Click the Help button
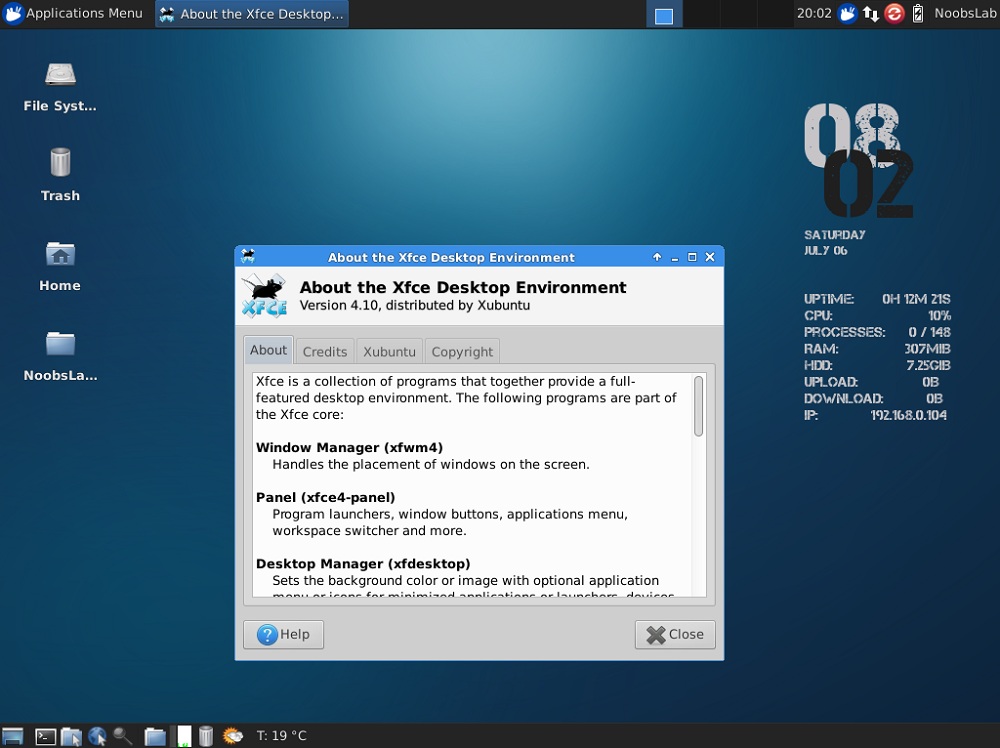 [x=283, y=634]
